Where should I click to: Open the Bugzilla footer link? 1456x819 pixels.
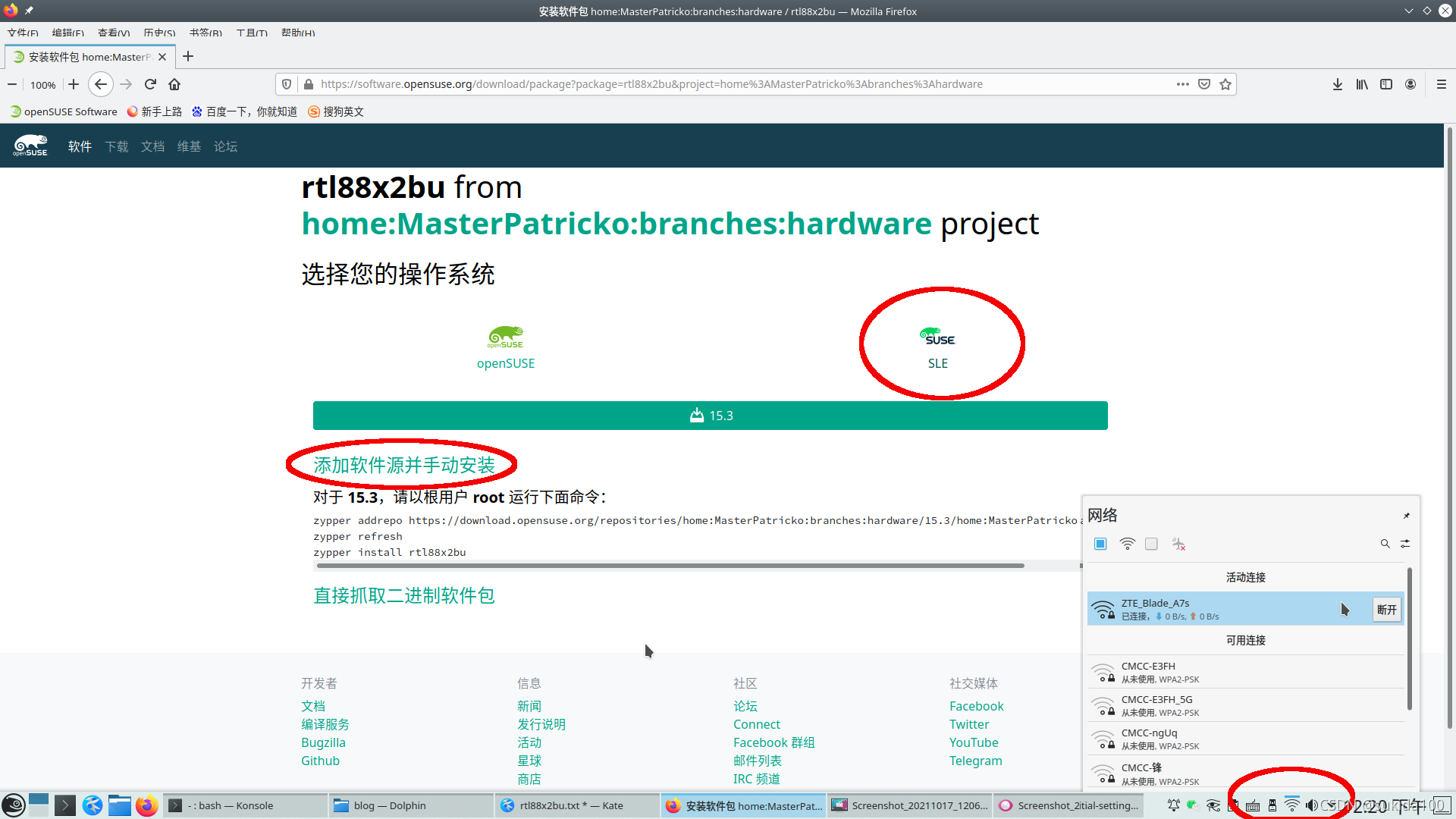pyautogui.click(x=323, y=742)
